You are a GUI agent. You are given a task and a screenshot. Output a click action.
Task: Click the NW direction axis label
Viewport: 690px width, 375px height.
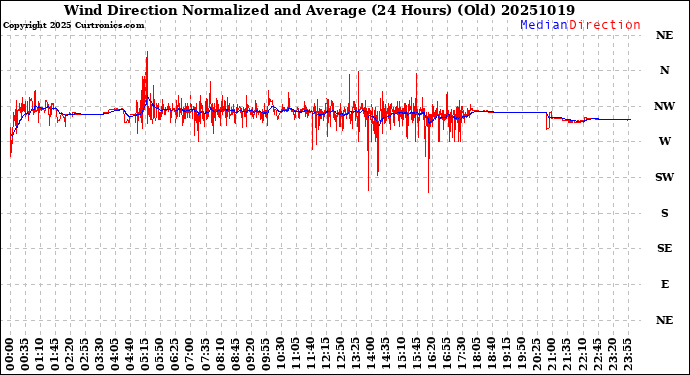point(664,106)
